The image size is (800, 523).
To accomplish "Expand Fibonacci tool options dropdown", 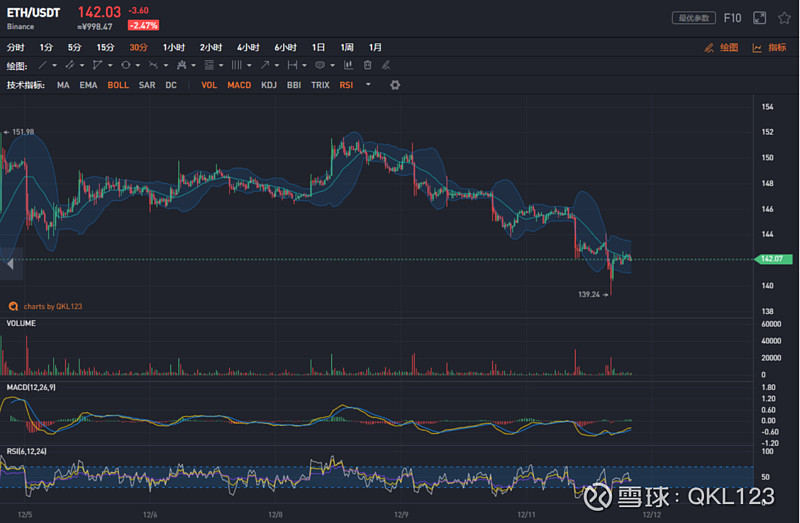I will point(221,65).
